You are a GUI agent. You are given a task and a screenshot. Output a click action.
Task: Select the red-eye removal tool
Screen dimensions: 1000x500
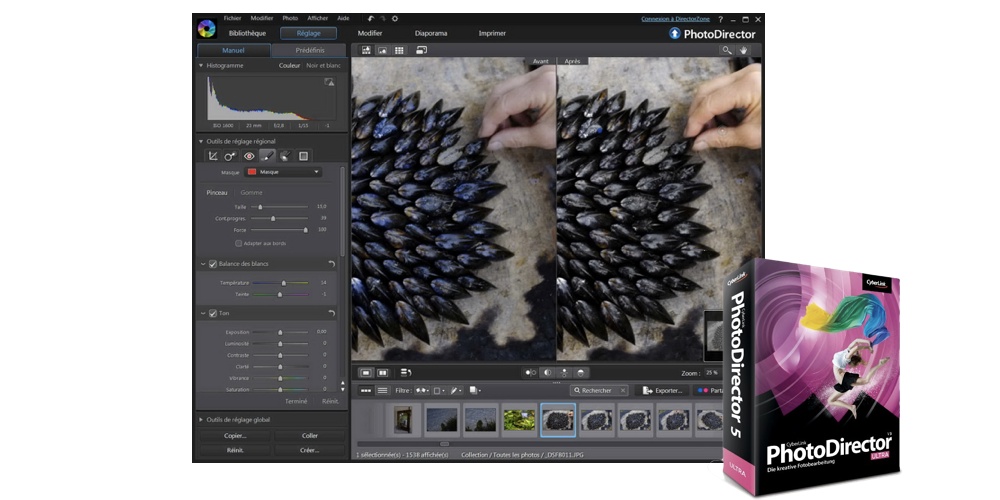pyautogui.click(x=249, y=156)
